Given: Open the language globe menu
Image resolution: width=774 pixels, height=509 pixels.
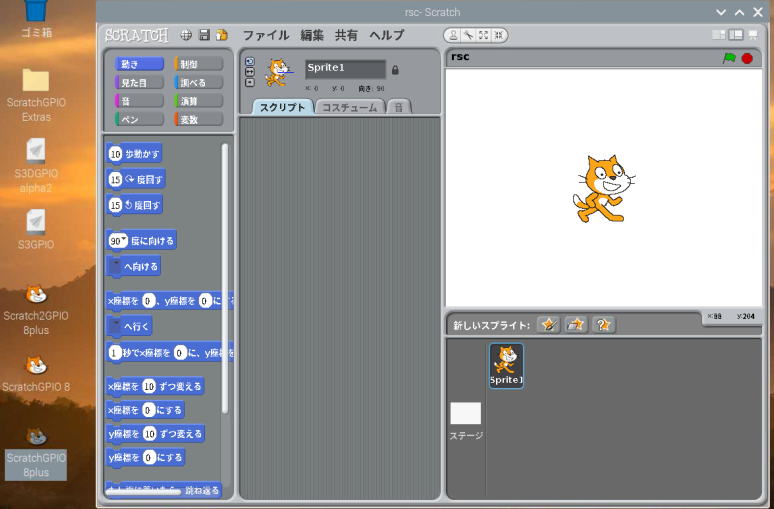Looking at the screenshot, I should coord(186,35).
